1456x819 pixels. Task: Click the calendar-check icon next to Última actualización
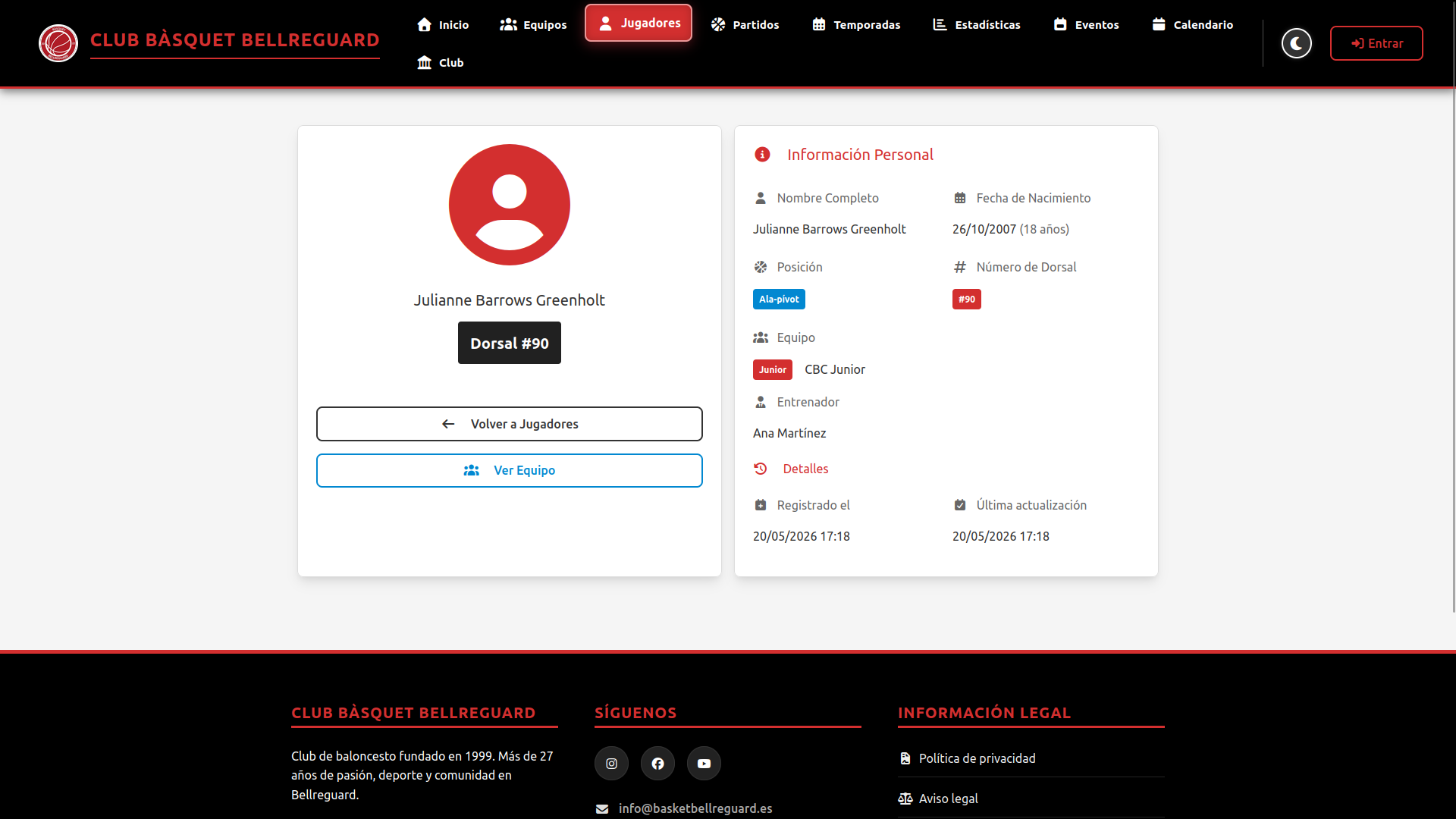(960, 505)
